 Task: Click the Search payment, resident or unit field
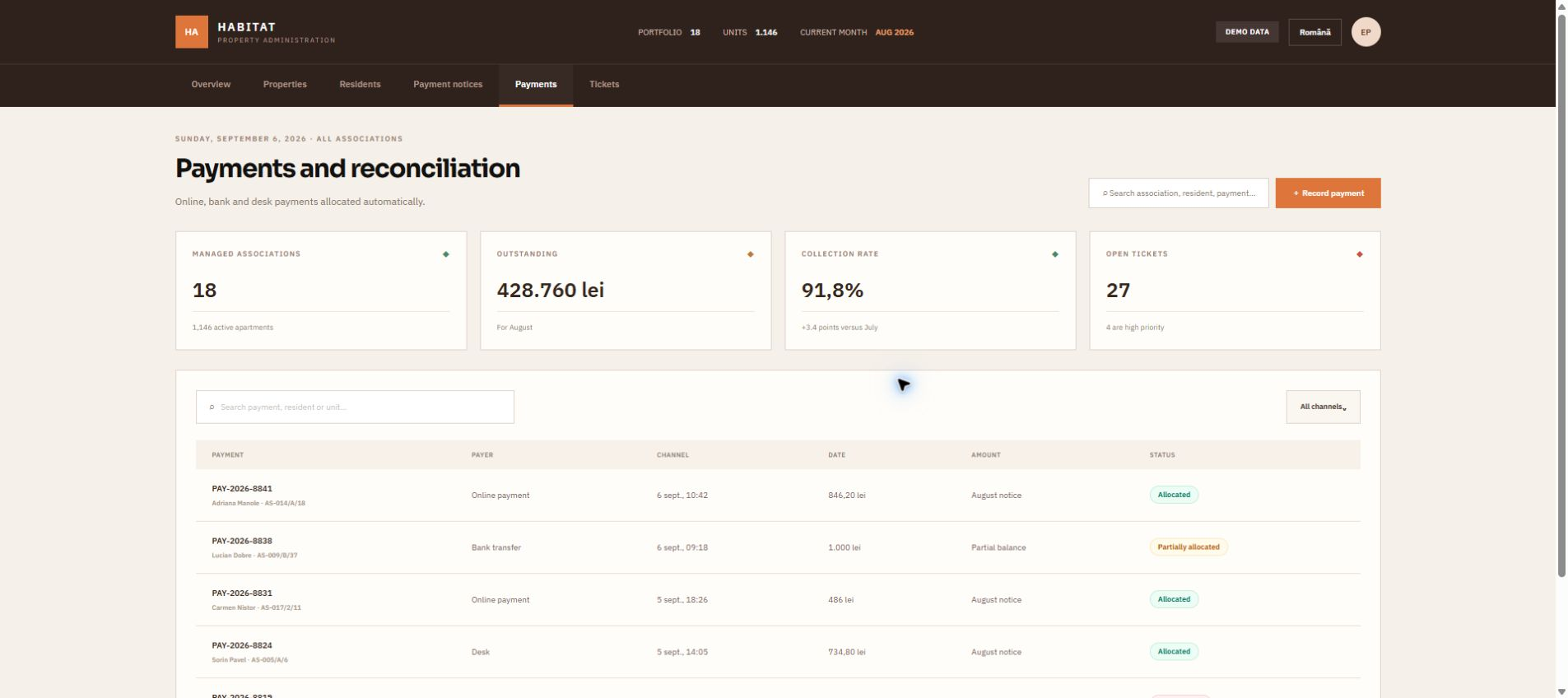coord(355,407)
